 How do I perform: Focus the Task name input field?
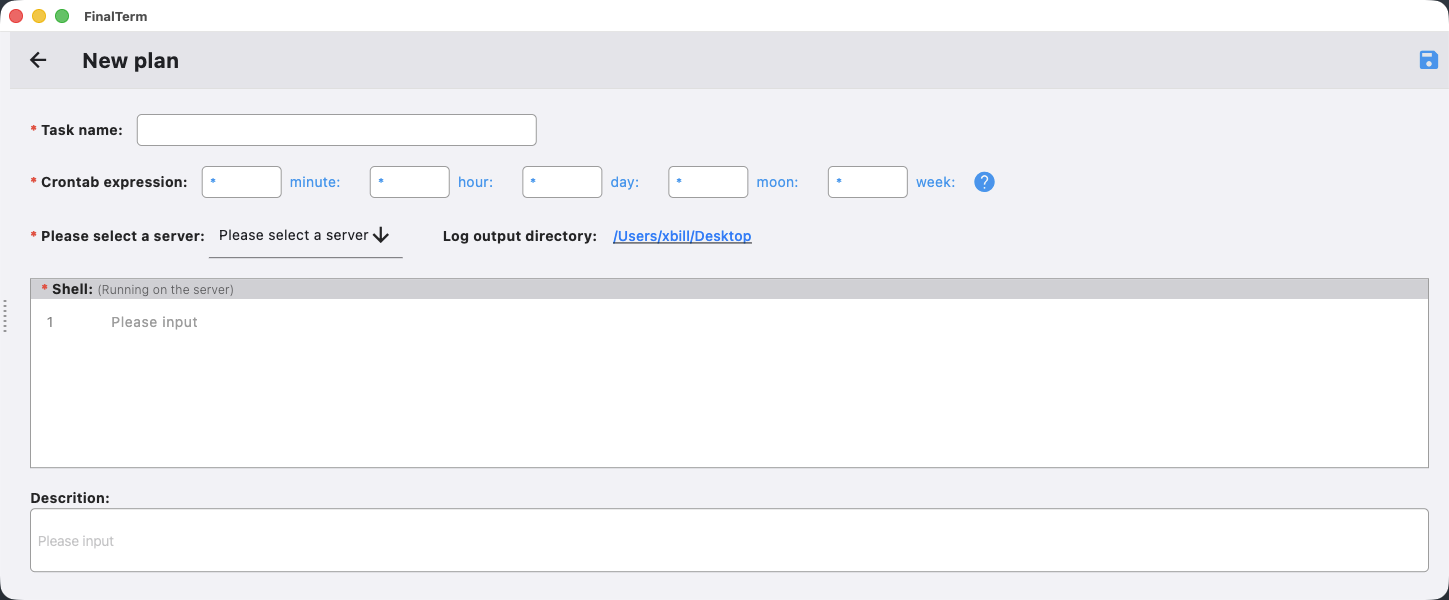point(337,130)
